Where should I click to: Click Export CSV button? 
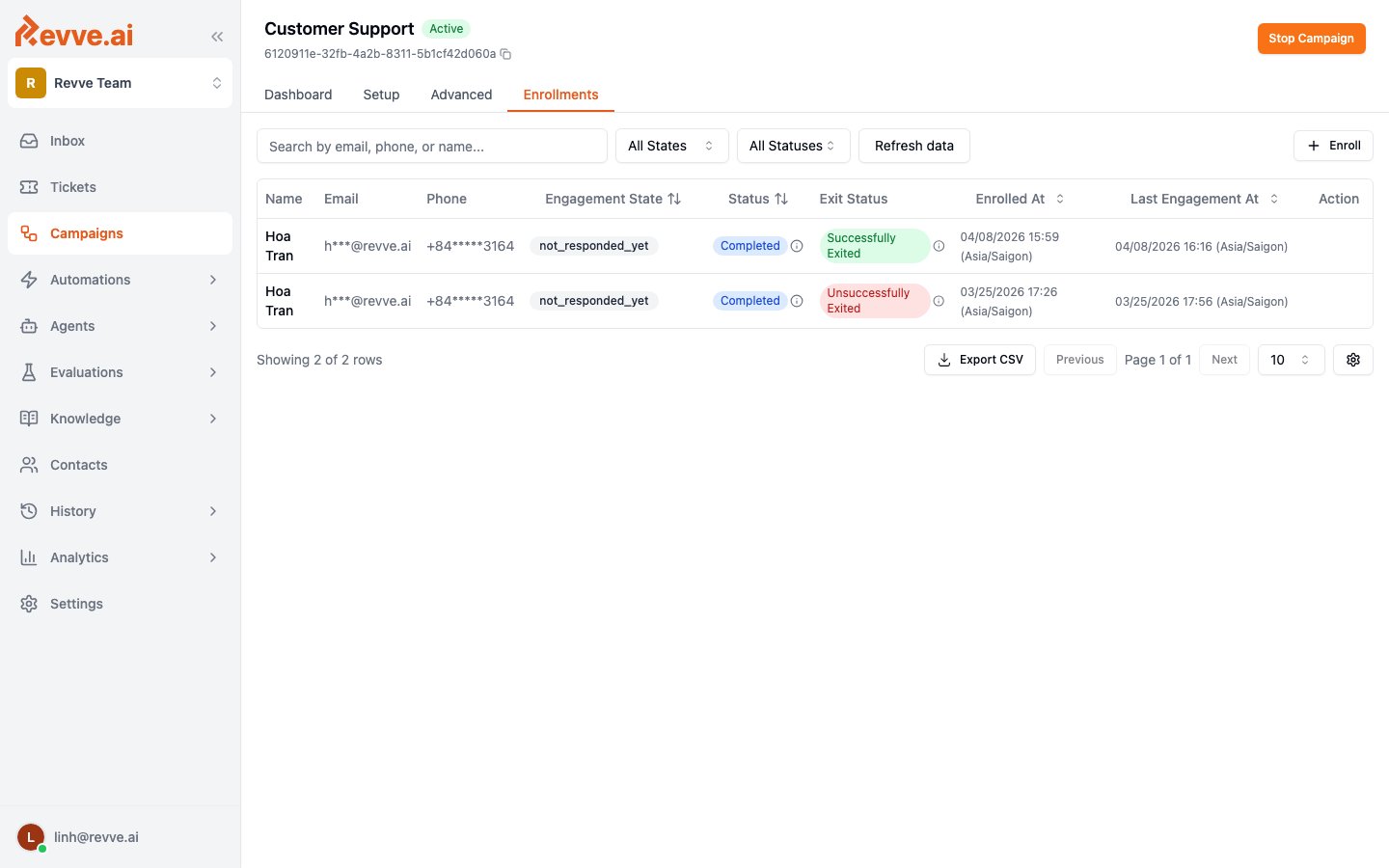coord(980,360)
